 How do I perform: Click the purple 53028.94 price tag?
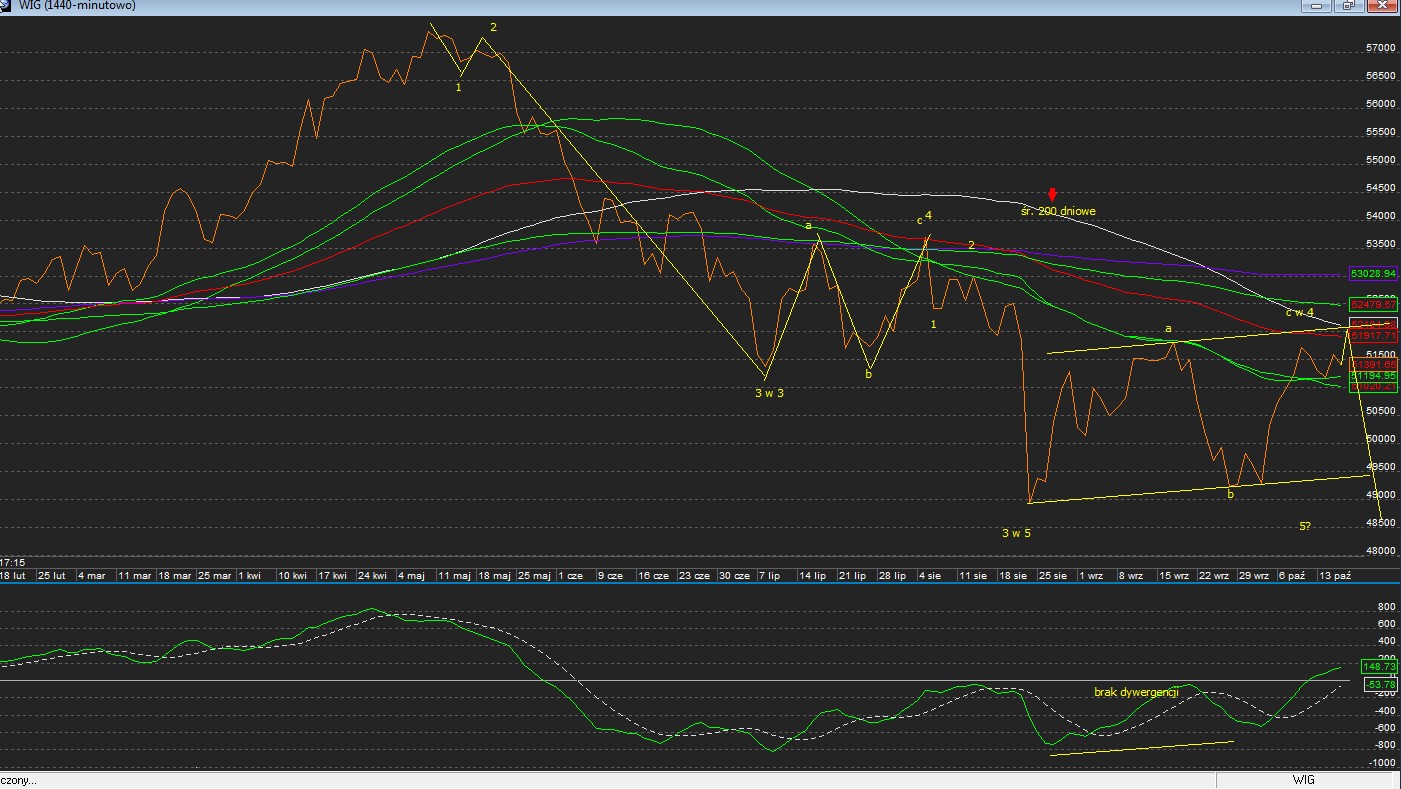coord(1372,273)
